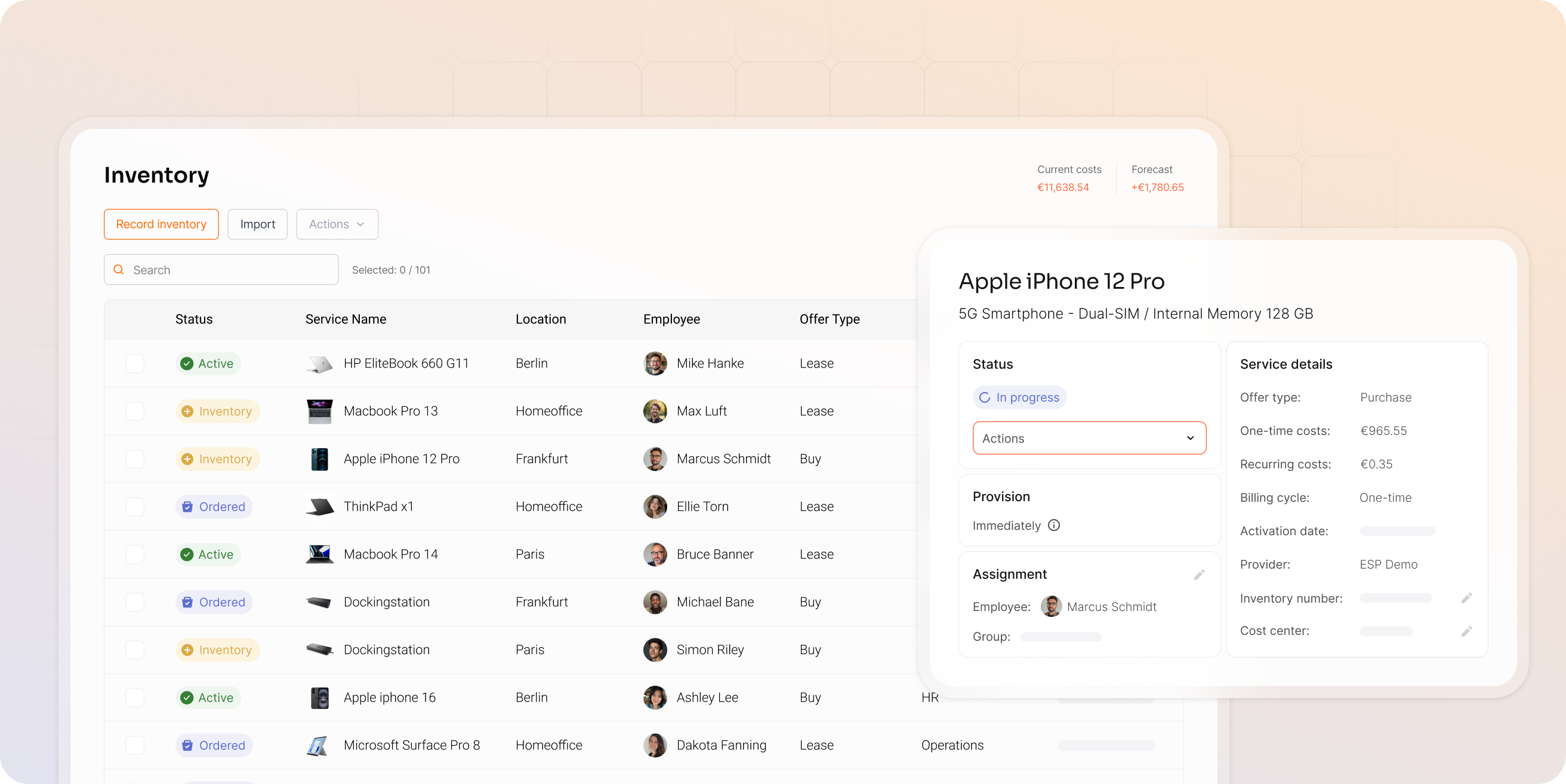
Task: Click the Frankfurt Dockingstation device image
Action: (319, 602)
